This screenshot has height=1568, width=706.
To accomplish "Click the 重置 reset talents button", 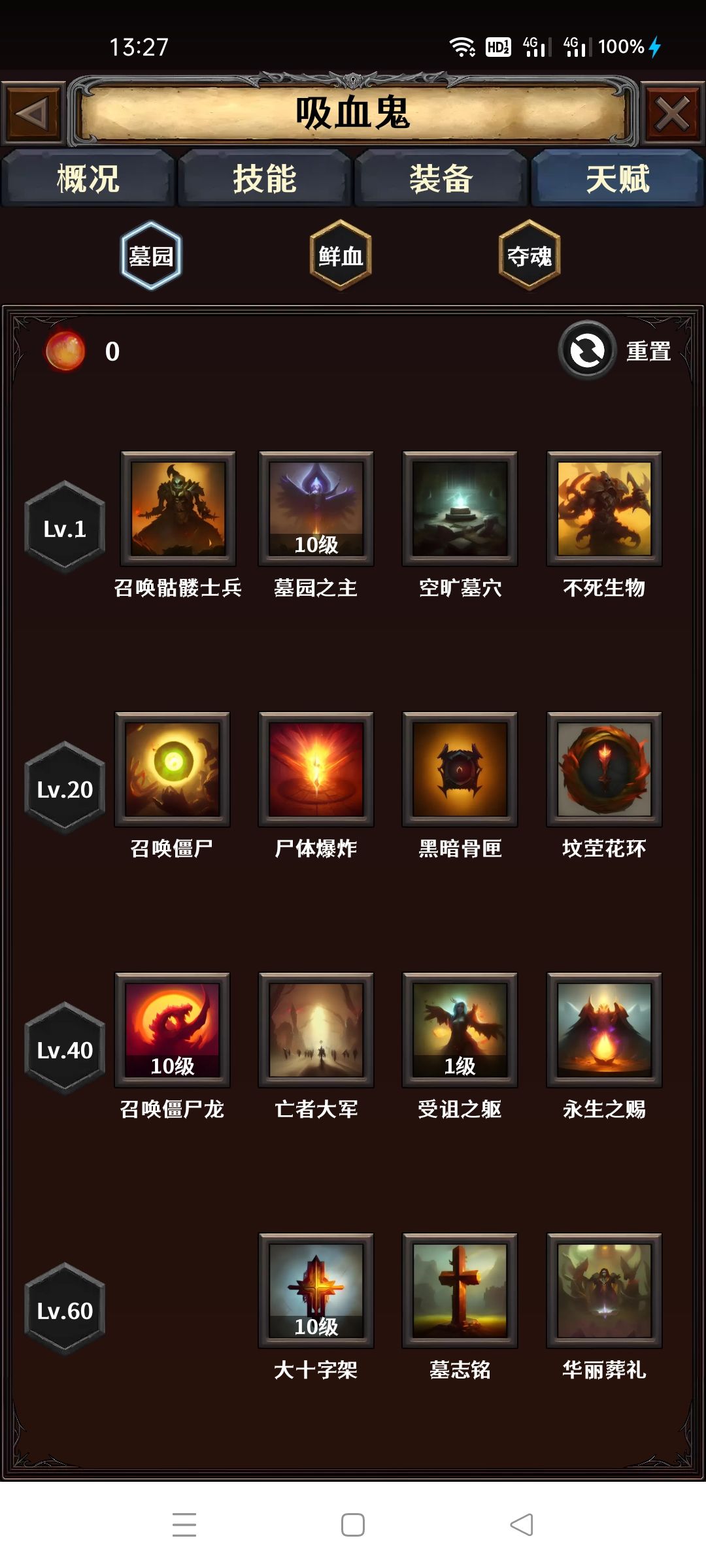I will click(x=616, y=351).
